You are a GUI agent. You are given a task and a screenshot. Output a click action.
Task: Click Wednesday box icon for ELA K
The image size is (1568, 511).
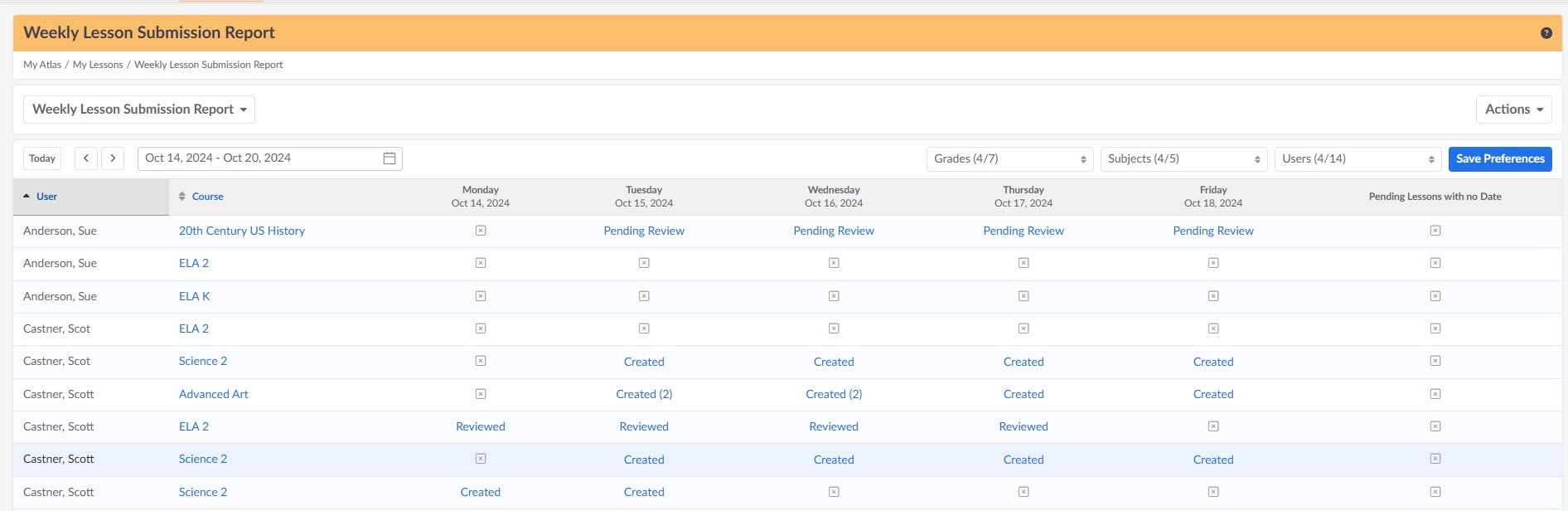(834, 296)
